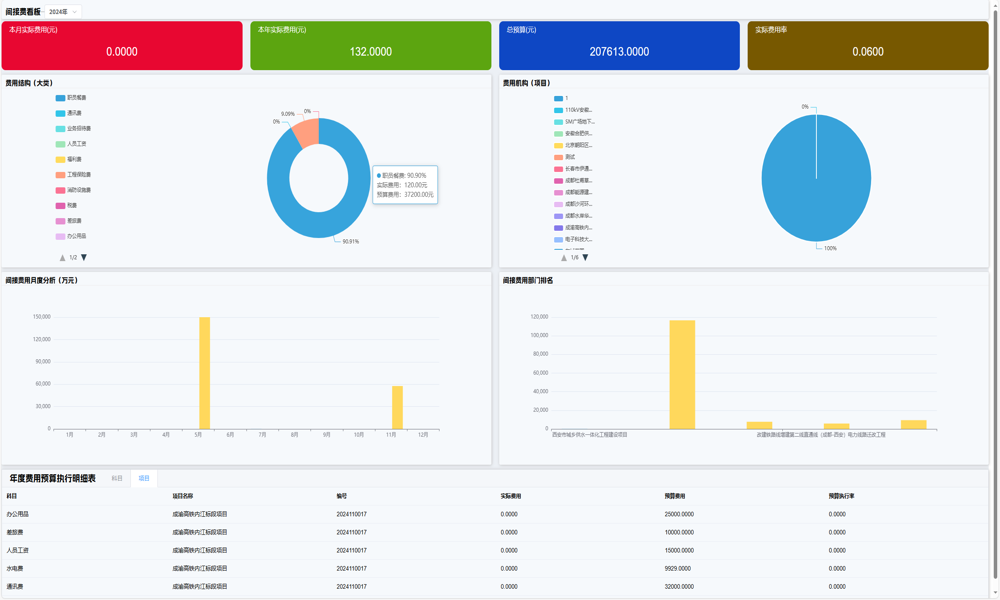
Task: Go to next page of 费用结构 legend
Action: coord(84,258)
